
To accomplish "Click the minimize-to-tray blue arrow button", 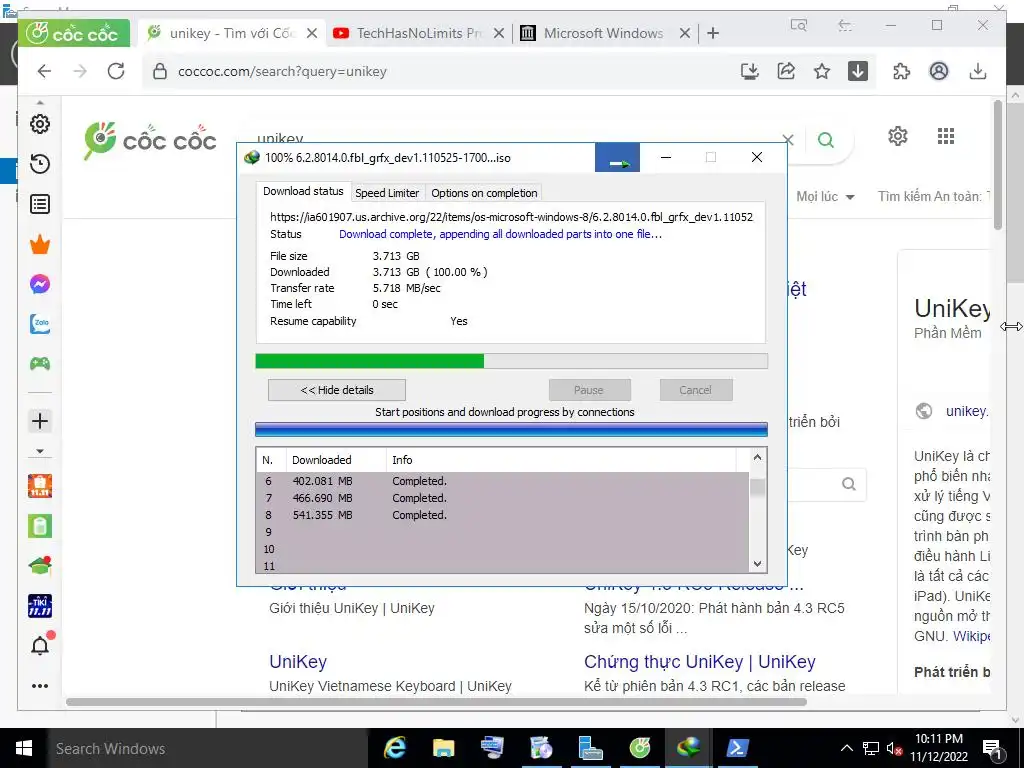I will 617,158.
